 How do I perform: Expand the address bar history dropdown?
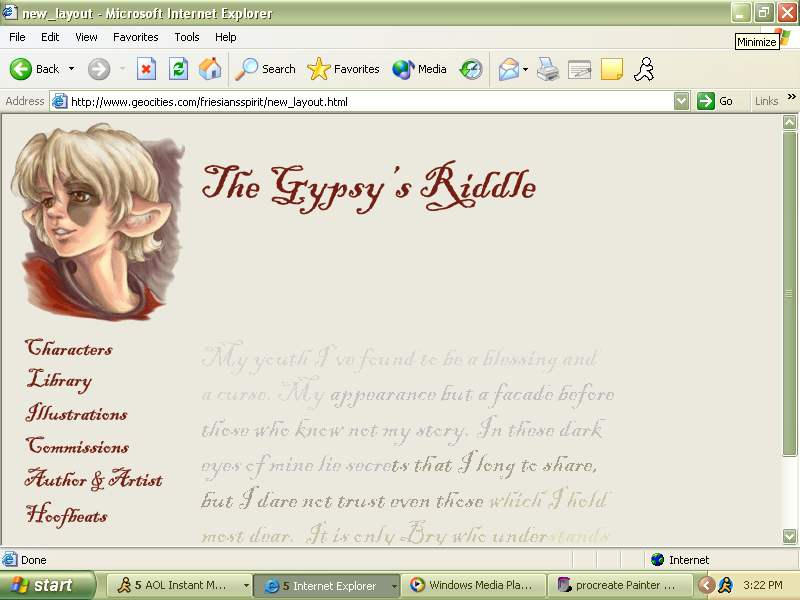click(x=681, y=101)
